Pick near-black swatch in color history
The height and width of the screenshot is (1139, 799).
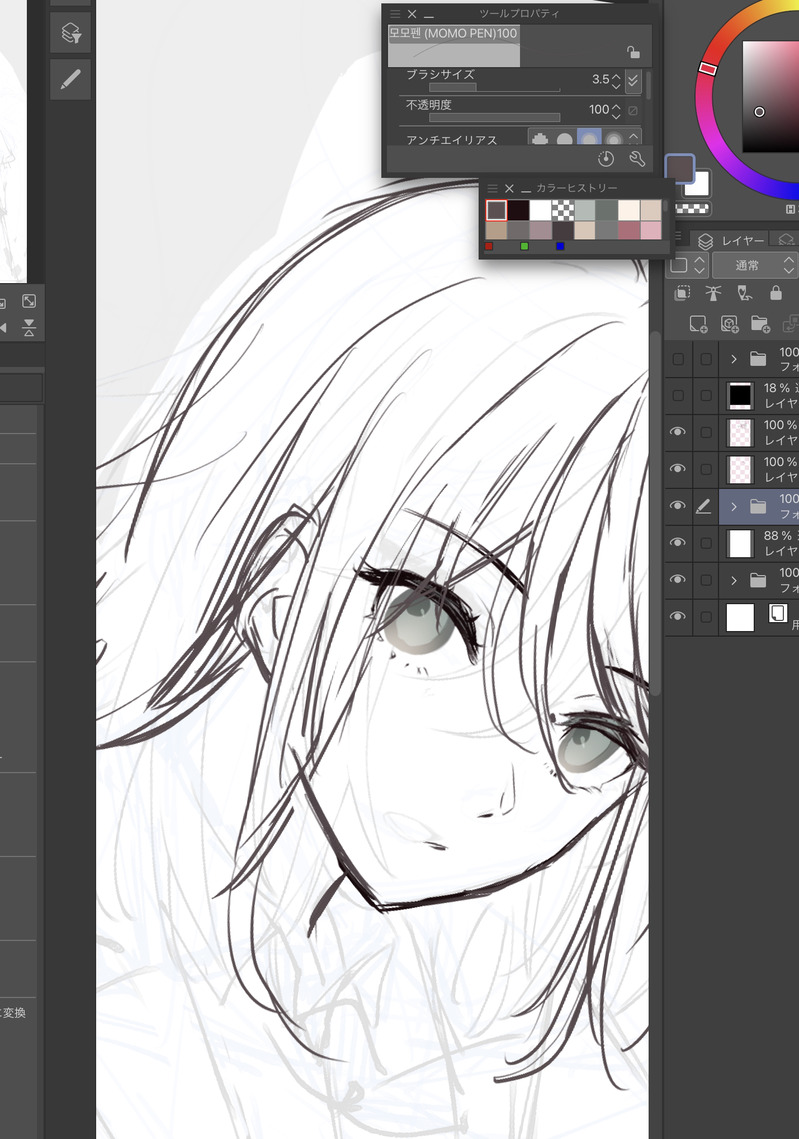click(518, 211)
